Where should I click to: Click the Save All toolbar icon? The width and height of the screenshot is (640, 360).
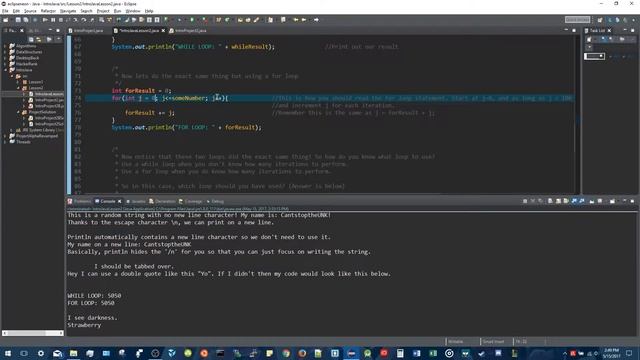[26, 20]
